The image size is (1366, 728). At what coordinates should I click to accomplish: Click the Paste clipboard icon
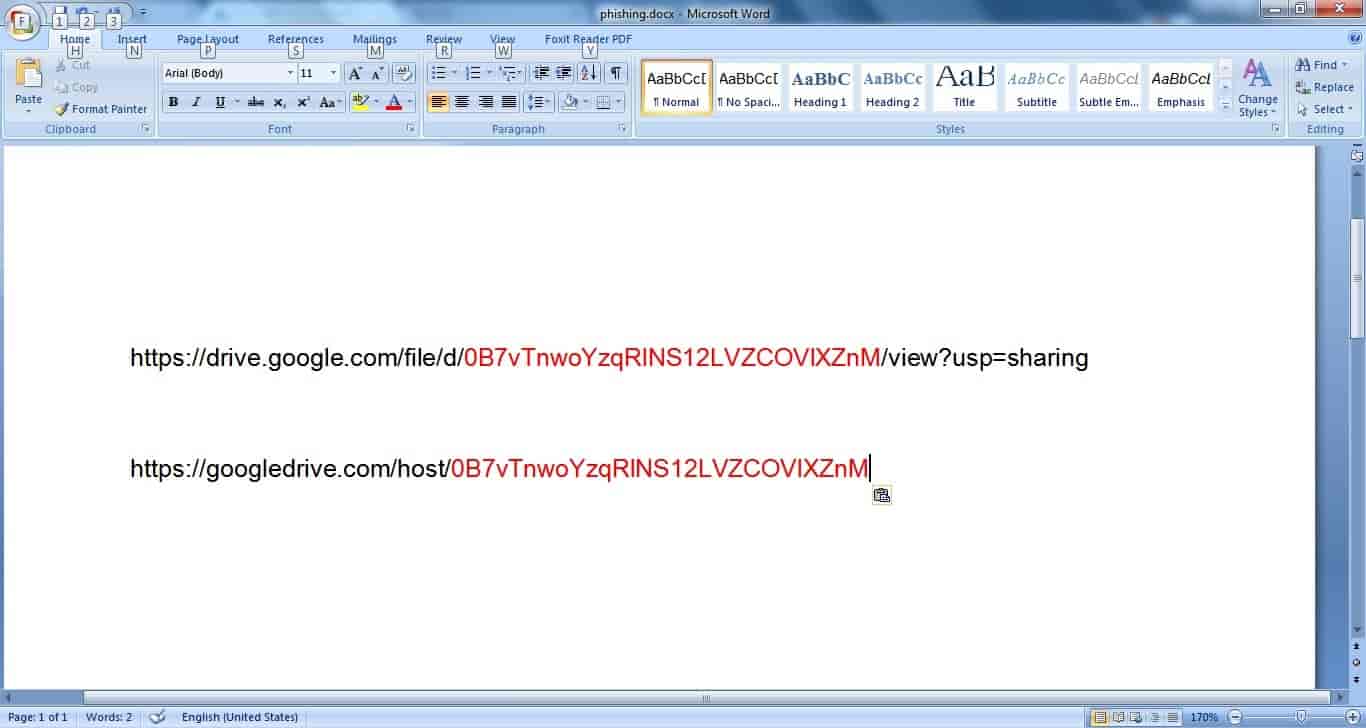click(x=29, y=75)
